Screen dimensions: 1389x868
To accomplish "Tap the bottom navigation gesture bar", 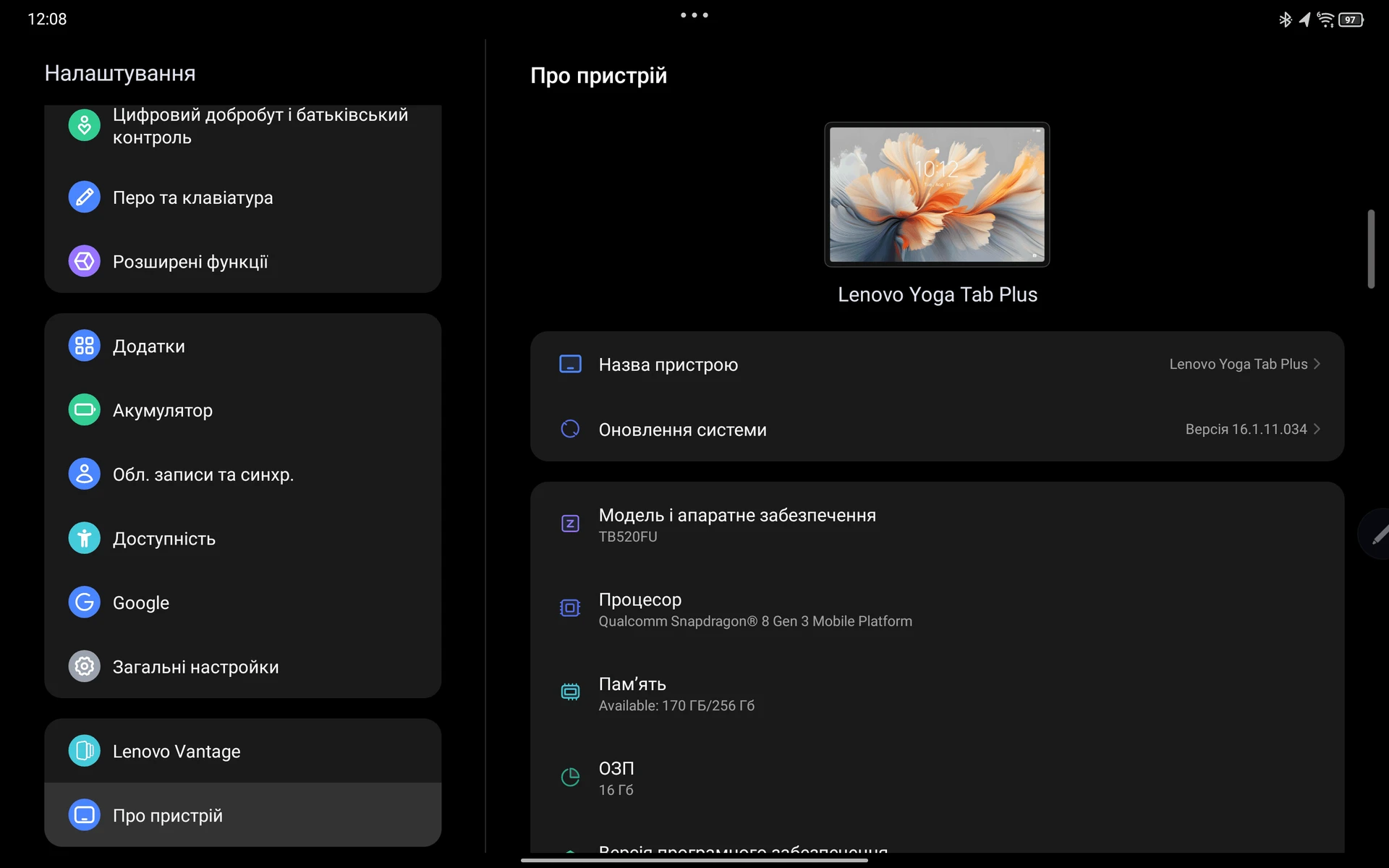I will (694, 860).
